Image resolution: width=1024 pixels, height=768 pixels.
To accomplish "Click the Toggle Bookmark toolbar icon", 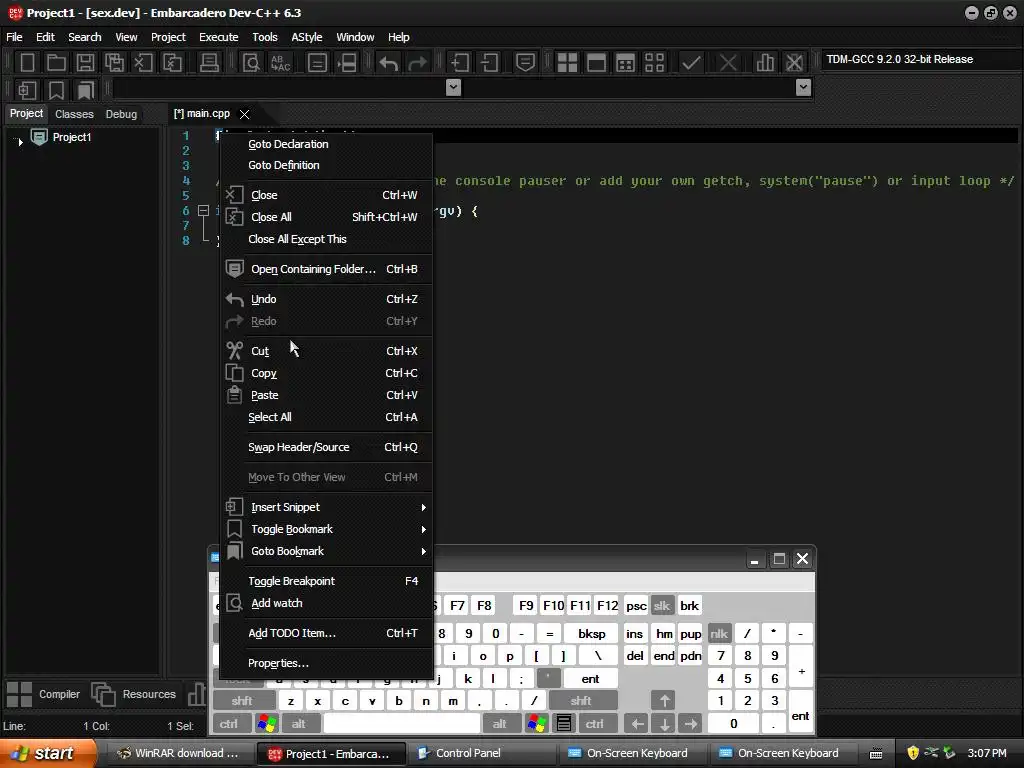I will [x=56, y=90].
